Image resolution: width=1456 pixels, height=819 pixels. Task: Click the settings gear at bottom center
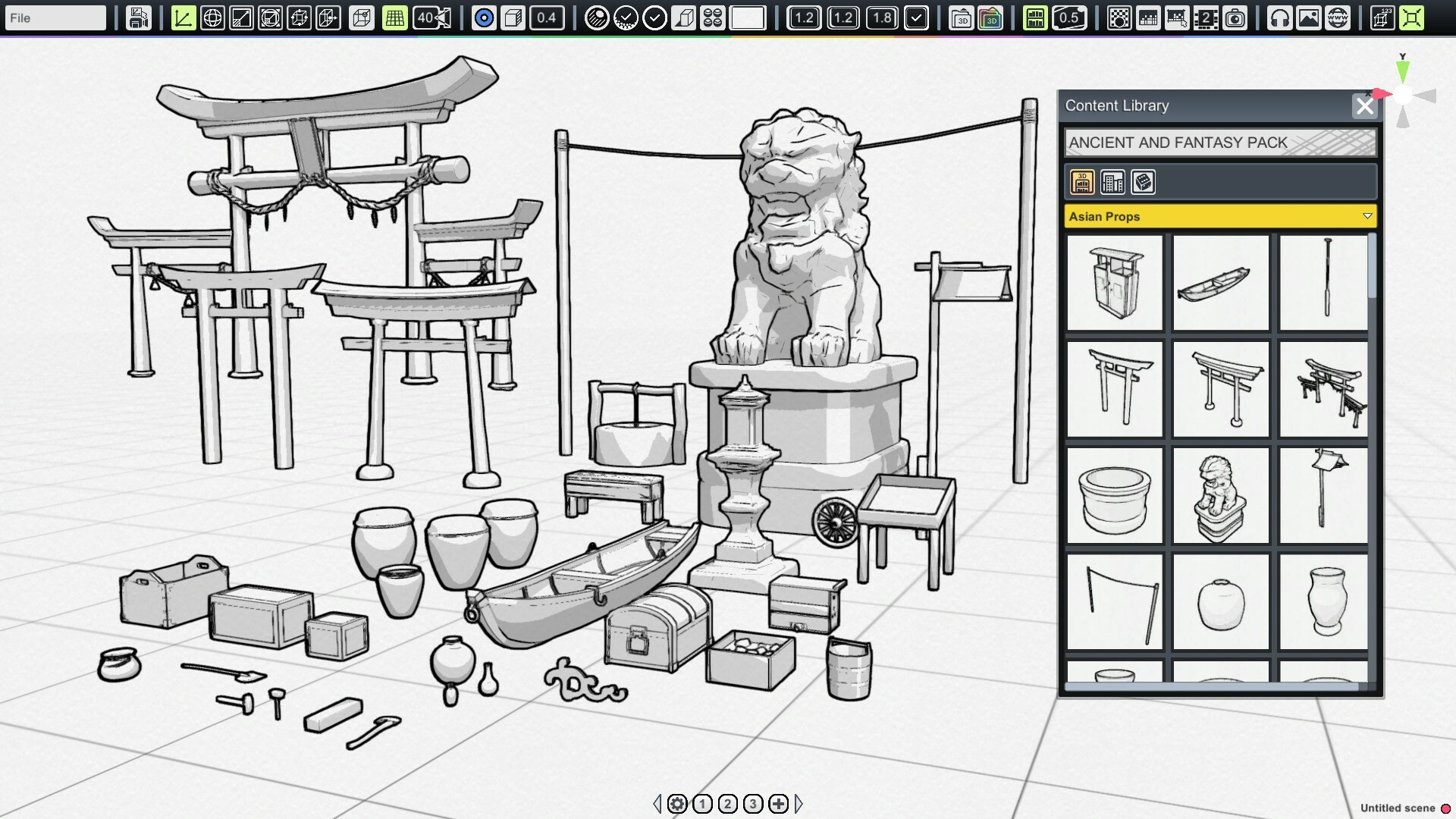676,804
